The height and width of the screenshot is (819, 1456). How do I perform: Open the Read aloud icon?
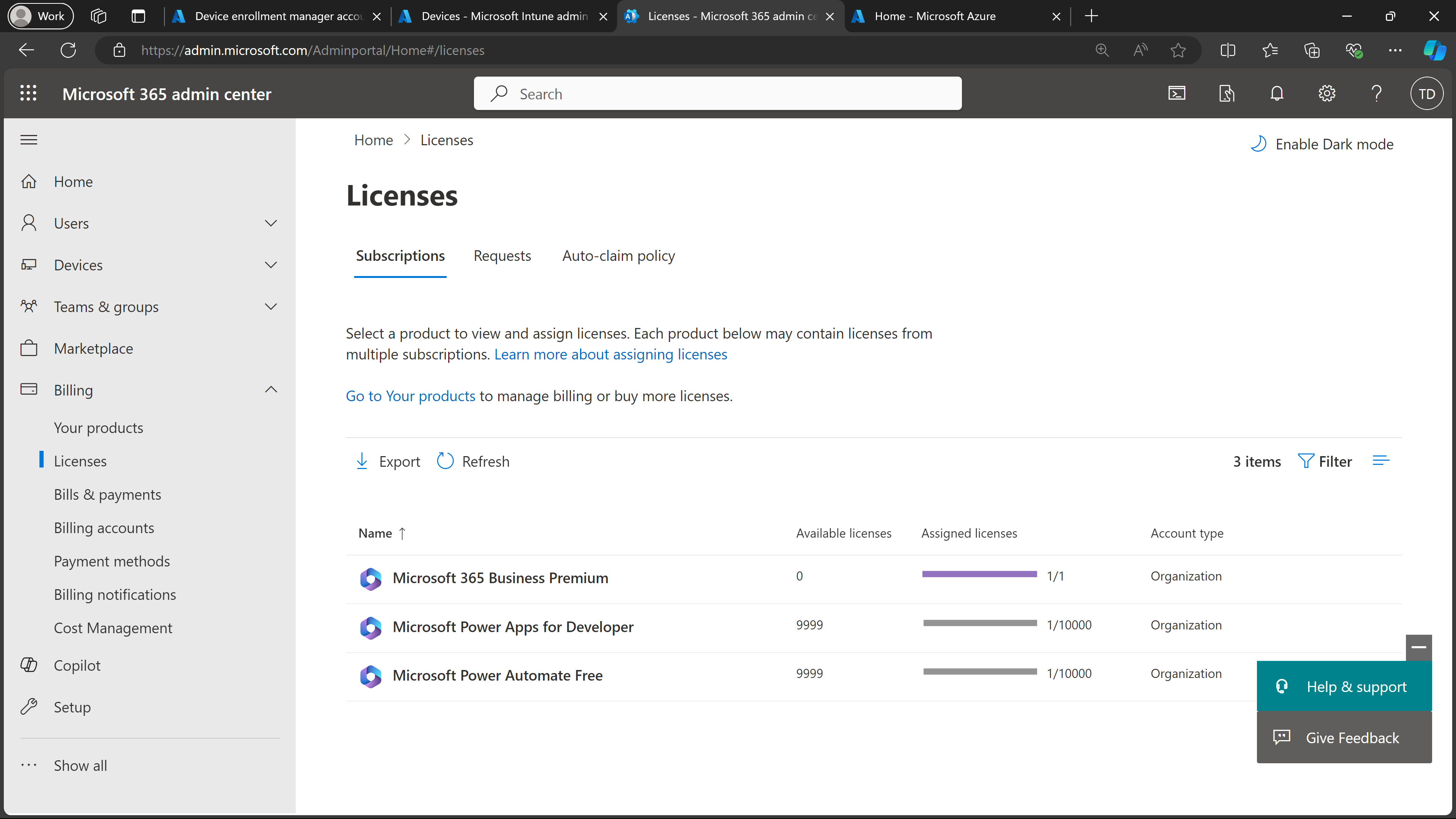point(1140,50)
